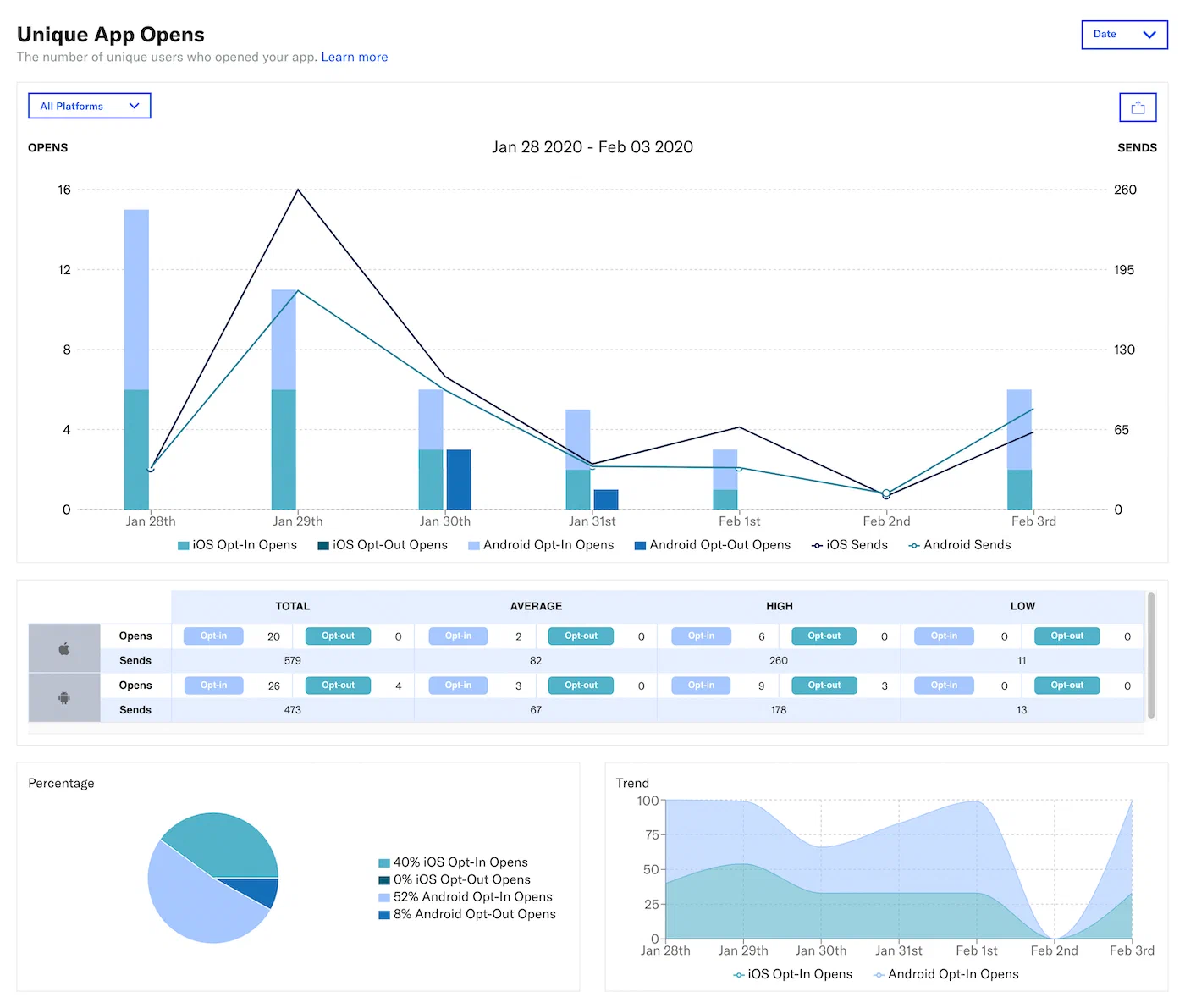Toggle iOS Opt-In Opens legend series
Screen dimensions: 1185x1008
(x=238, y=545)
